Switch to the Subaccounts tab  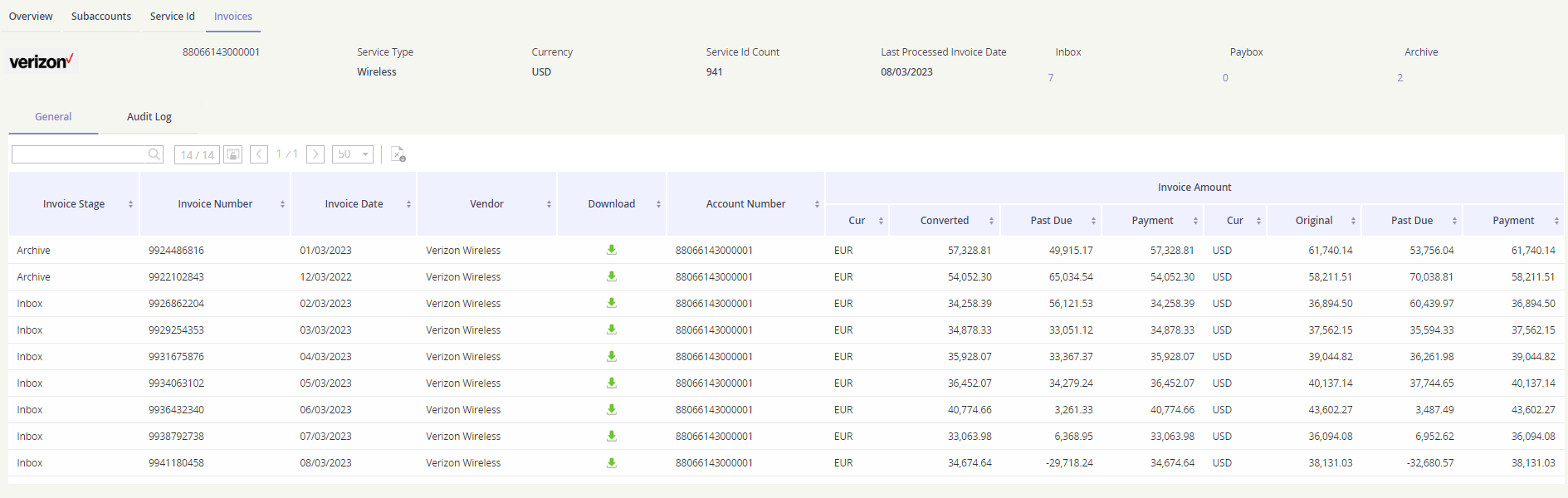[x=101, y=16]
